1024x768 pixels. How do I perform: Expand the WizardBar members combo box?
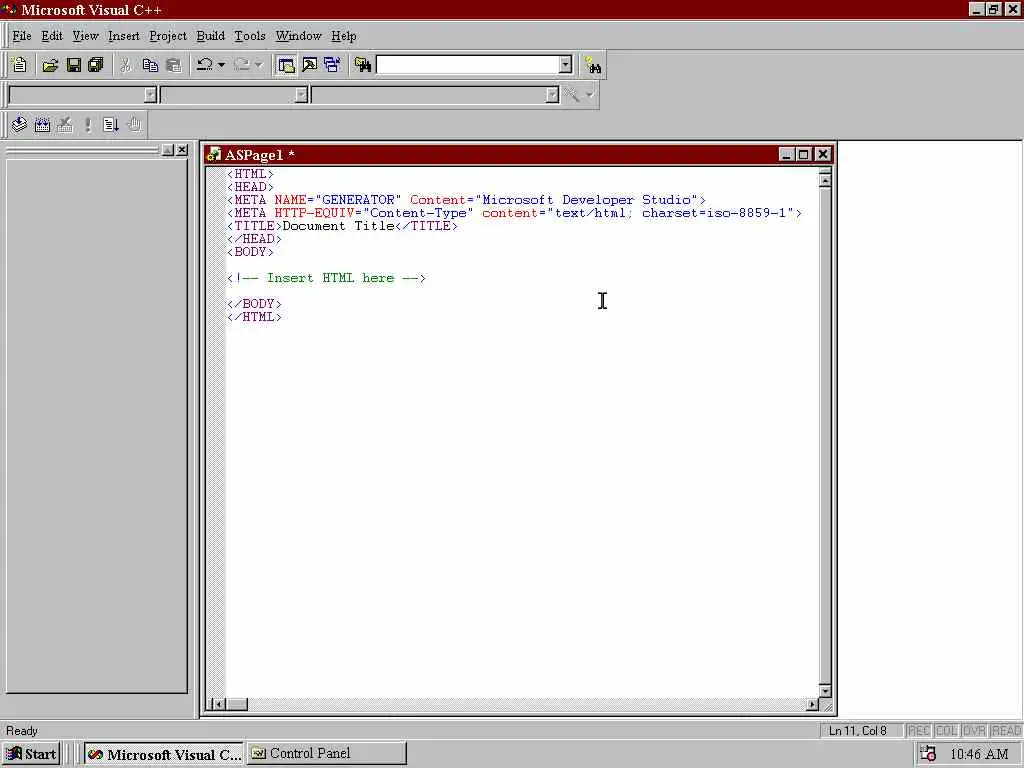click(x=552, y=95)
